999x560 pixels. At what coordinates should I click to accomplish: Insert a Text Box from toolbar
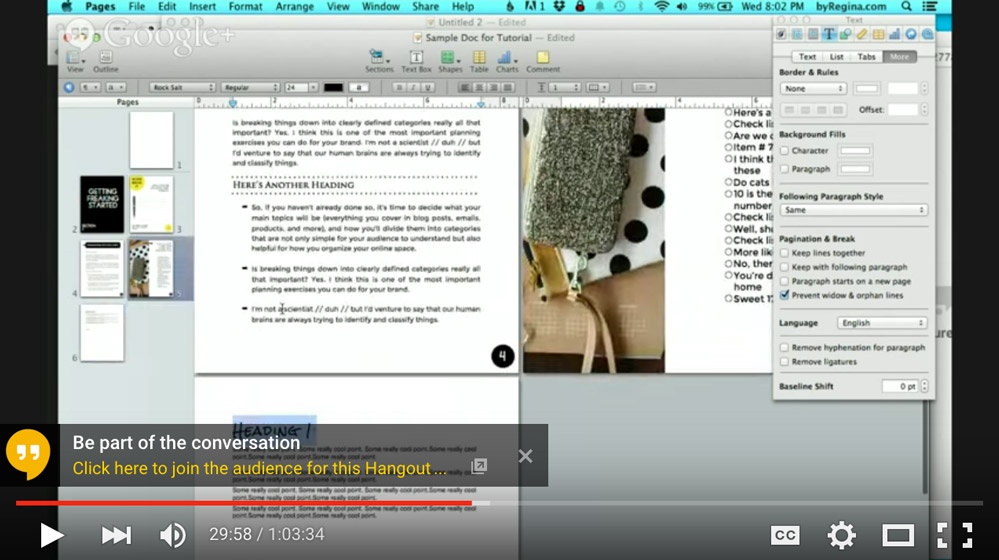click(416, 61)
